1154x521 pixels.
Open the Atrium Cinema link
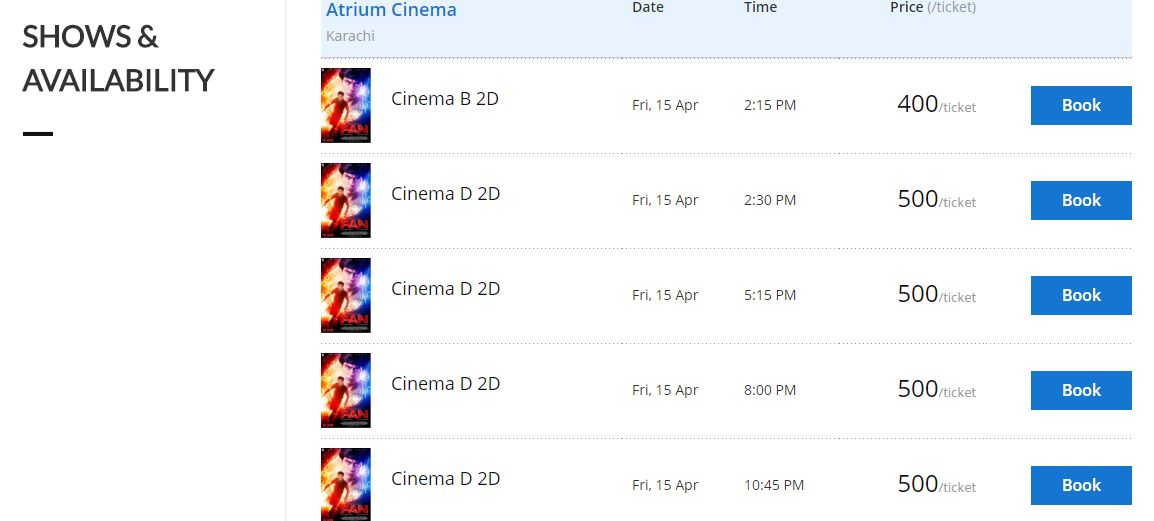pos(391,10)
